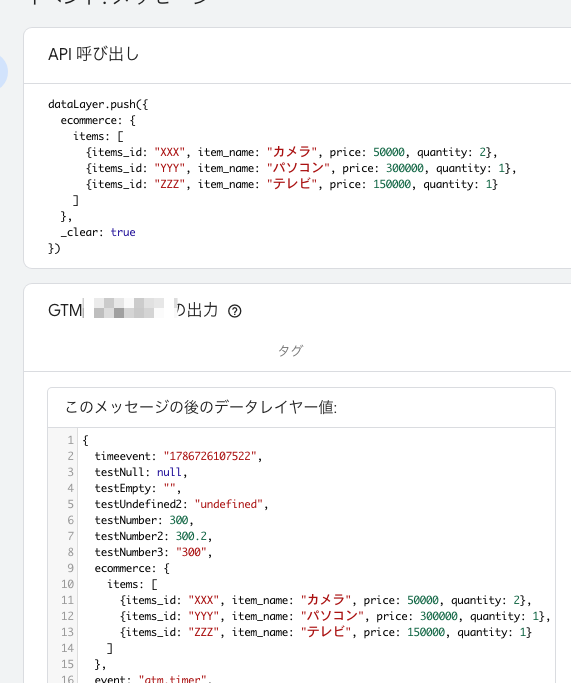
Task: Switch to the タグ tab
Action: [x=291, y=351]
